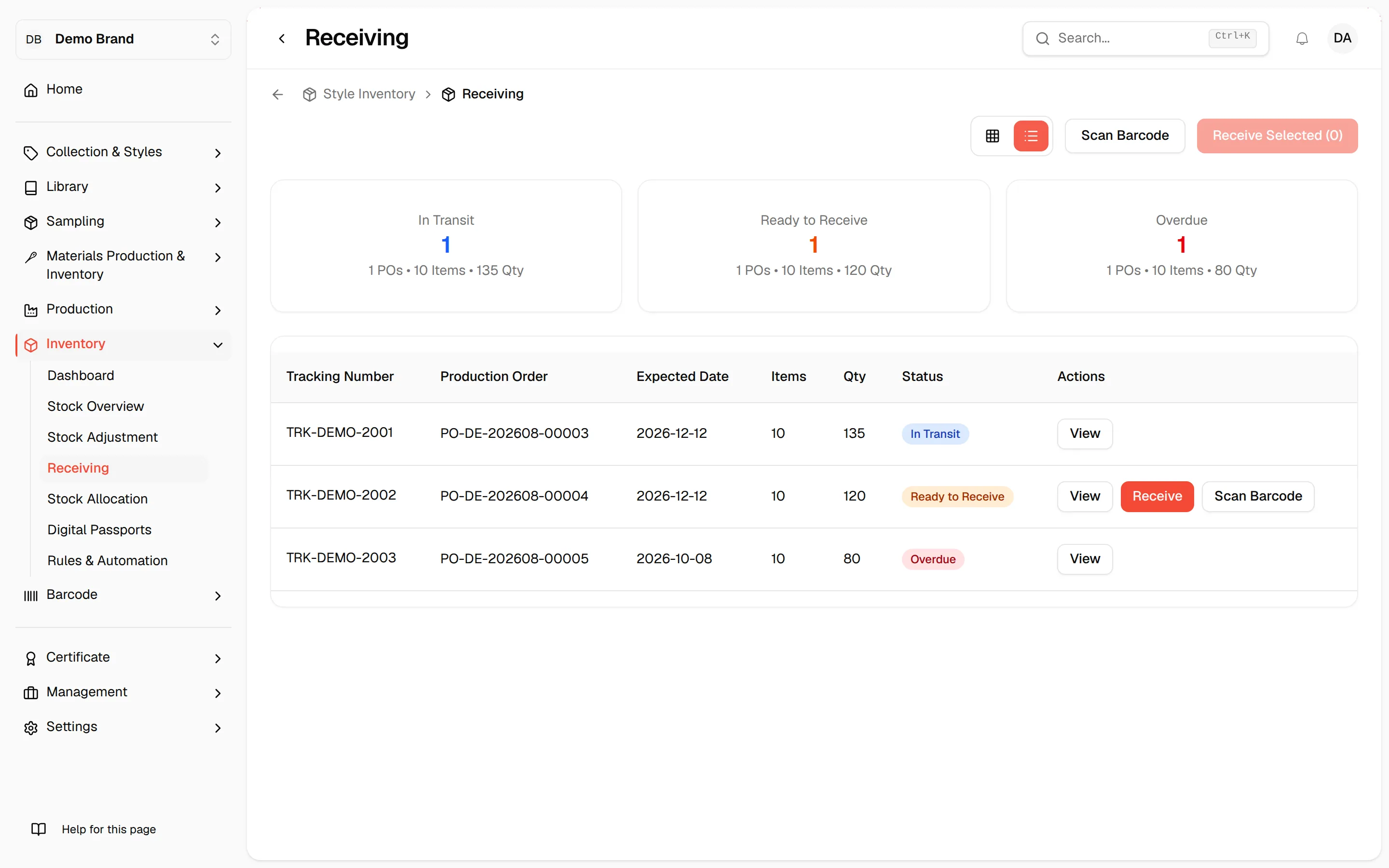Click the back chevron beside Receiving title
1389x868 pixels.
point(282,39)
